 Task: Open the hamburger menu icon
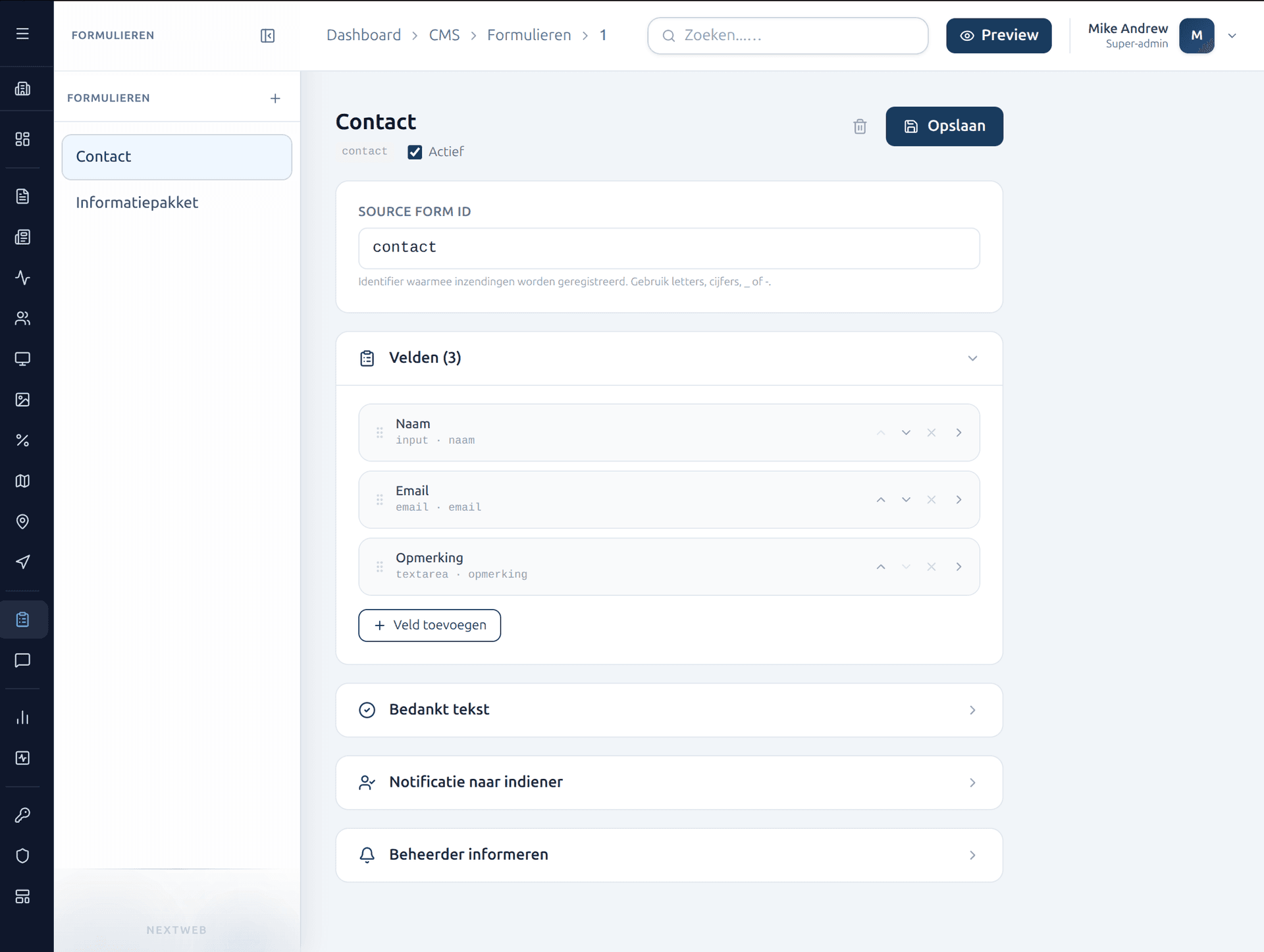click(22, 34)
